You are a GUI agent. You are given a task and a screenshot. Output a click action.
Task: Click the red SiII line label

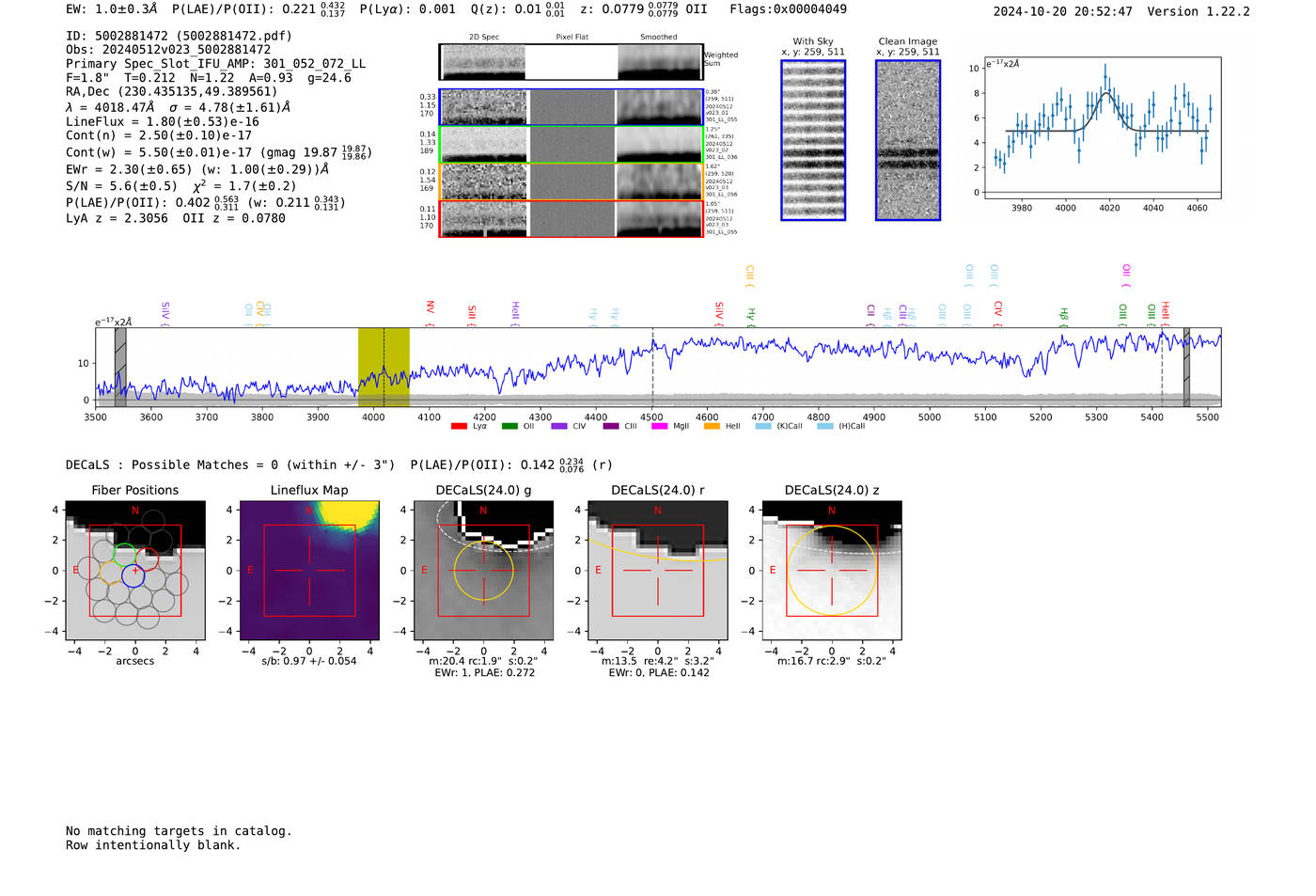click(x=472, y=314)
